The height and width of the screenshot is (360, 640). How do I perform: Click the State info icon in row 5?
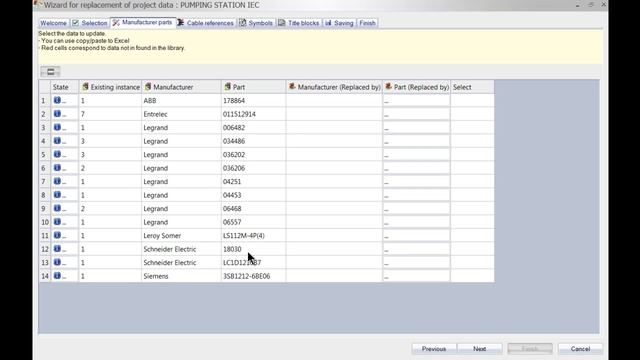click(57, 154)
